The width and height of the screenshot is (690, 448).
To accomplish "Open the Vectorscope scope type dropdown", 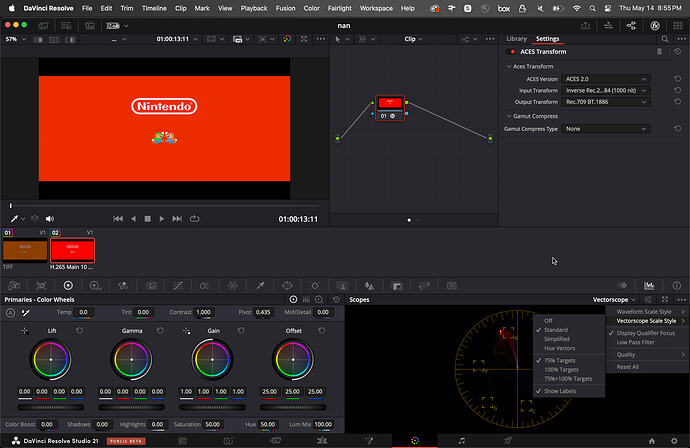I will [x=613, y=300].
